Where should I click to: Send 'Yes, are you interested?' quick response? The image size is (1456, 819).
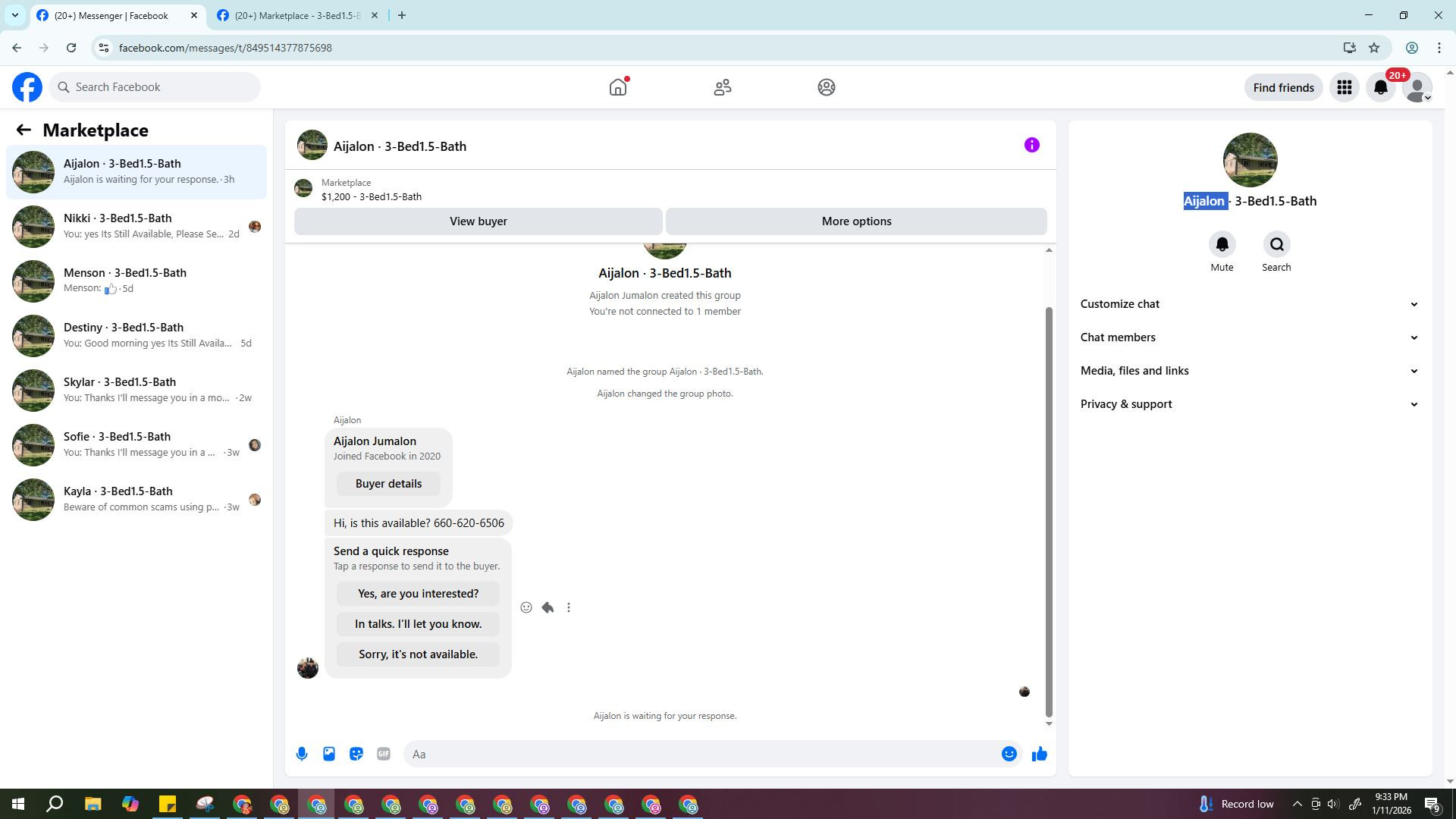418,594
